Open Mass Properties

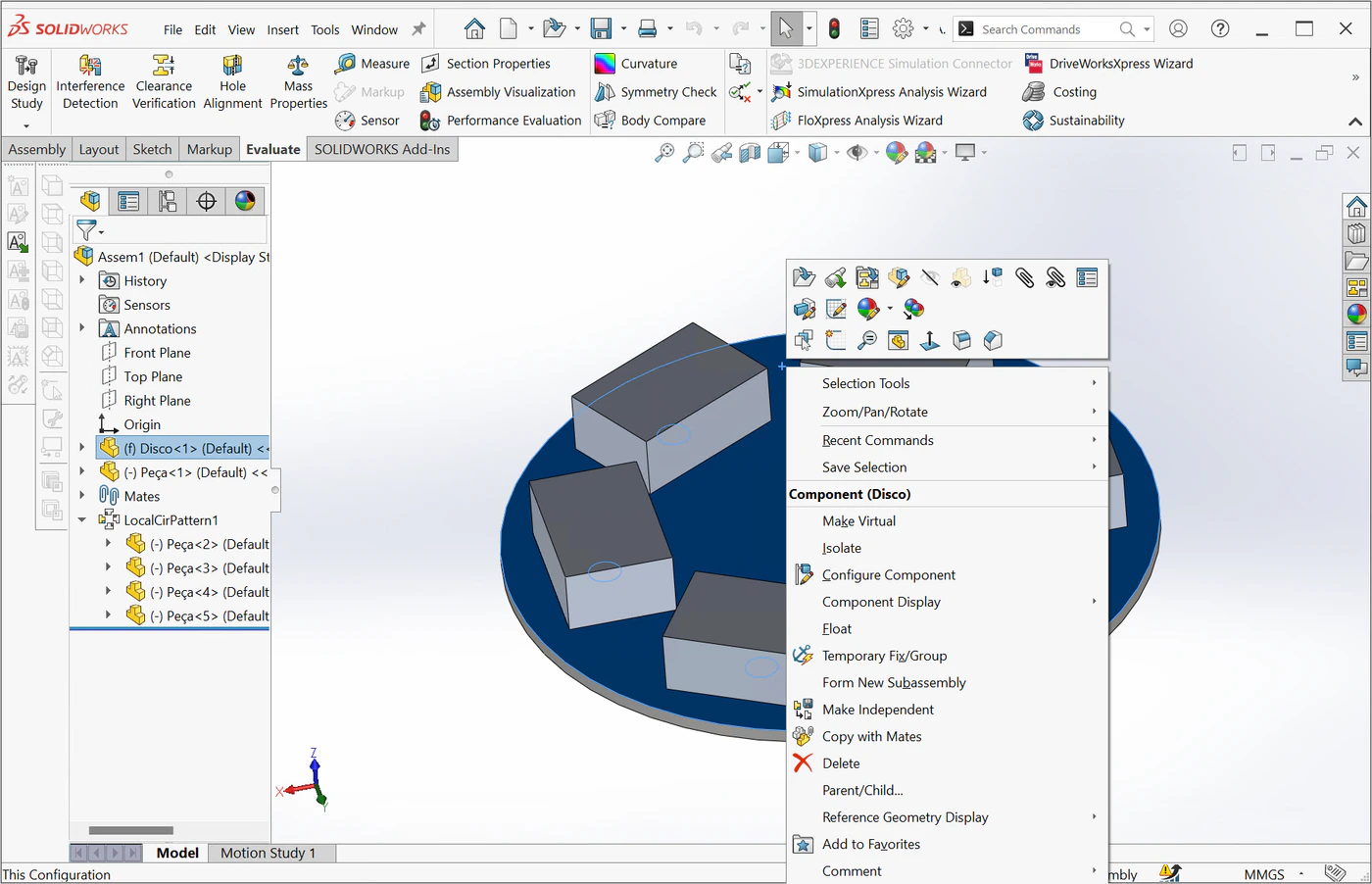(298, 82)
